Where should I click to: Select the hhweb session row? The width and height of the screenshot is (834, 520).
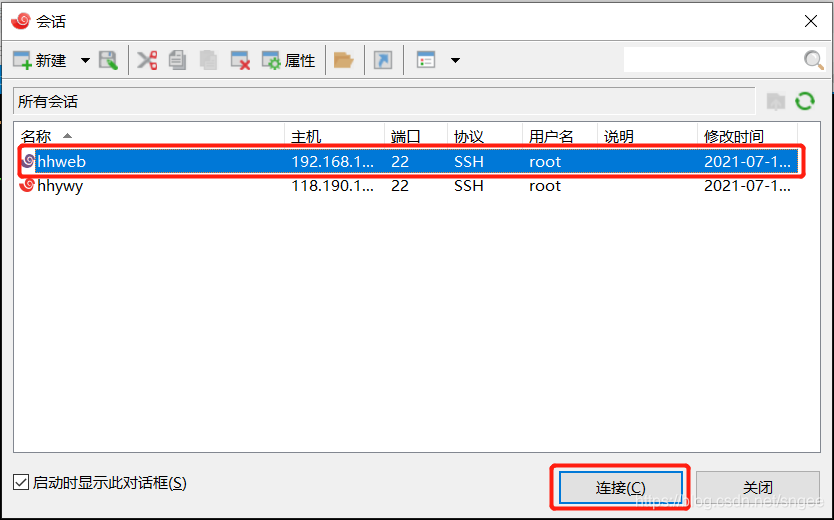pos(408,162)
